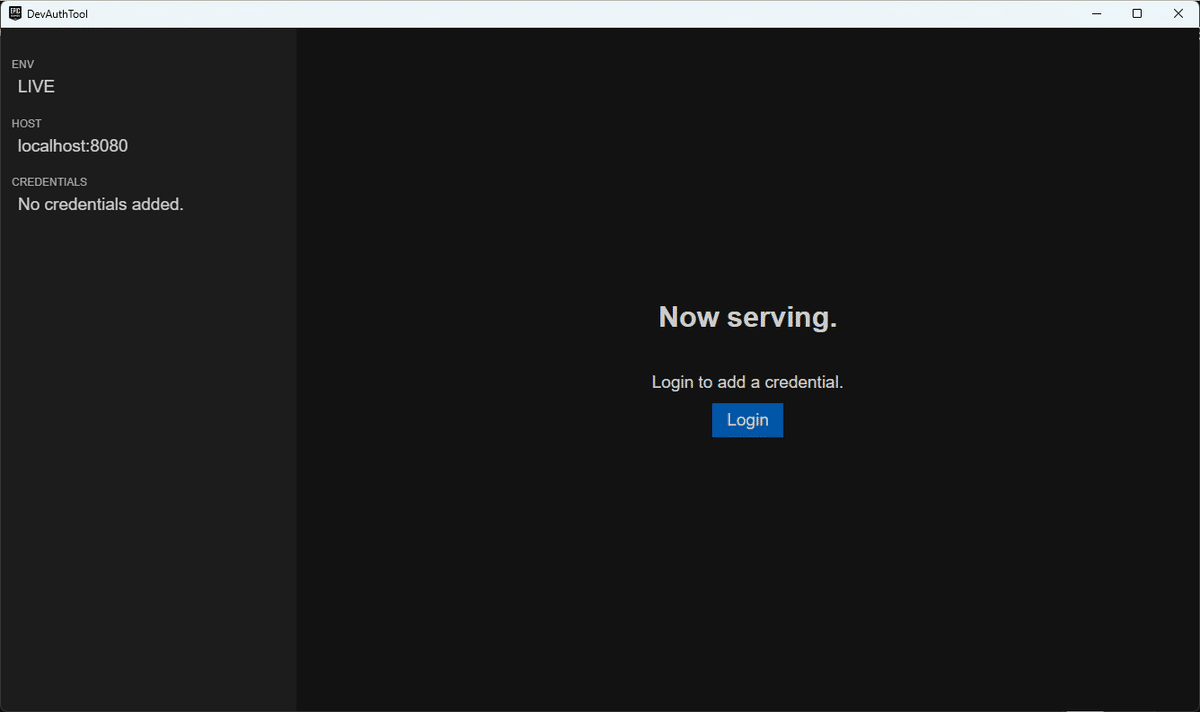The height and width of the screenshot is (712, 1200).
Task: Select the LIVE environment value
Action: tap(36, 86)
